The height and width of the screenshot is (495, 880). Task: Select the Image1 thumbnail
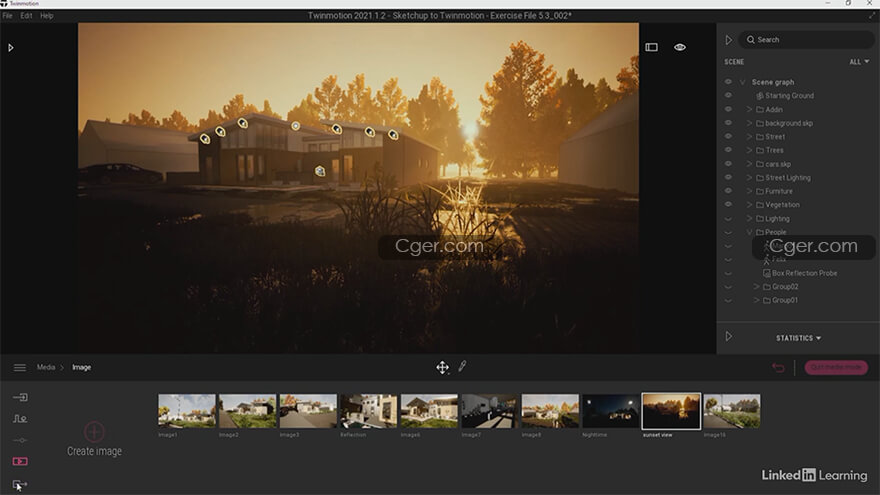click(186, 411)
